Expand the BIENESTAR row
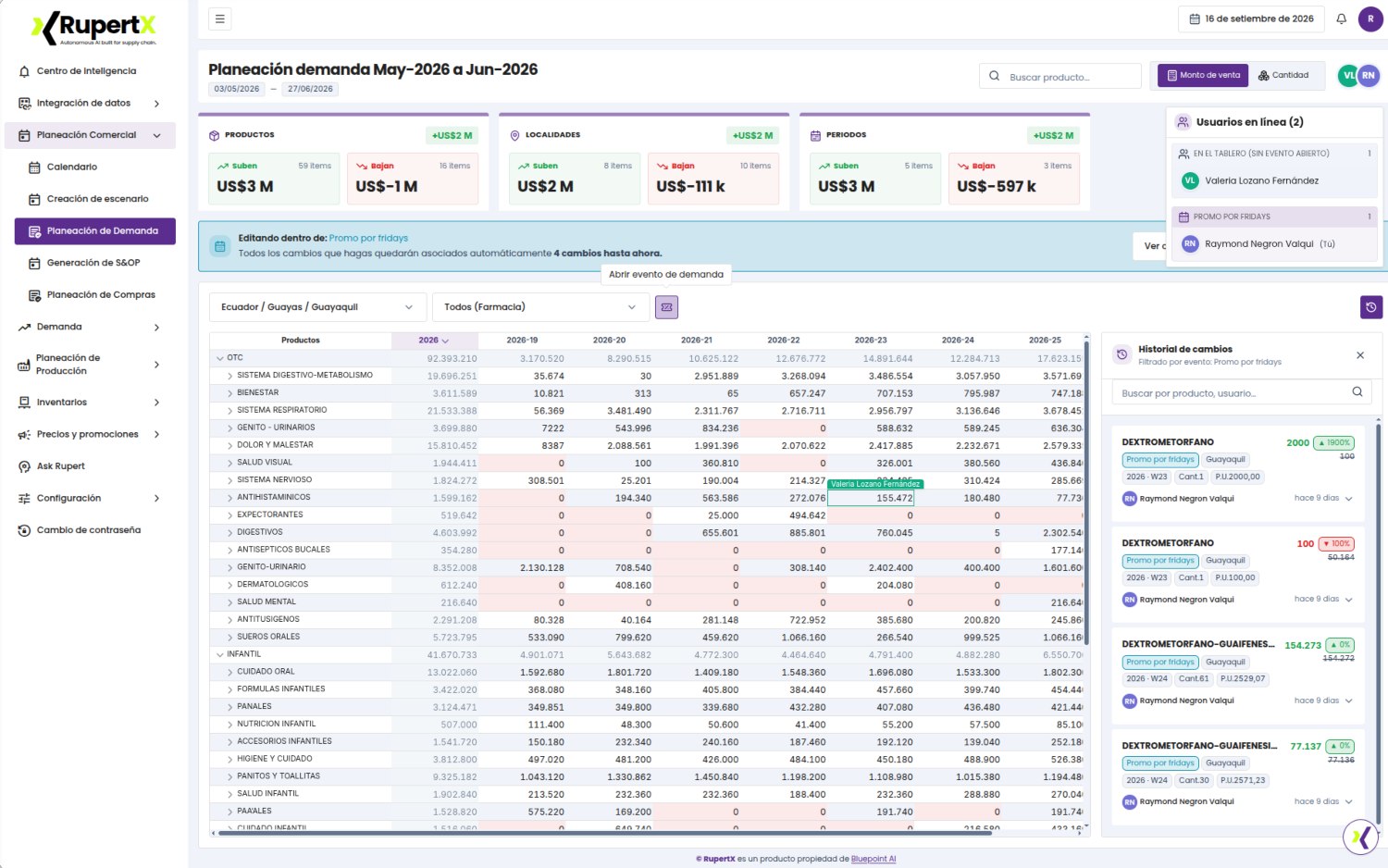Image resolution: width=1388 pixels, height=868 pixels. [229, 393]
